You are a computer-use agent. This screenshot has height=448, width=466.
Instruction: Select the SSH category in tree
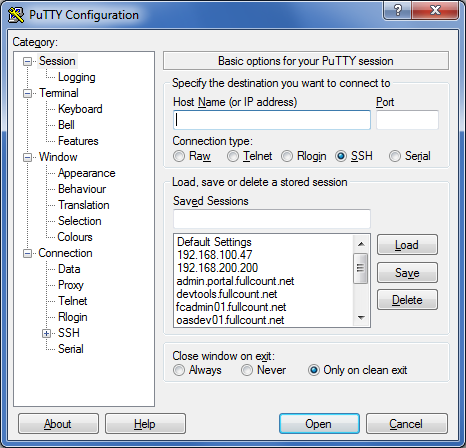pyautogui.click(x=69, y=333)
